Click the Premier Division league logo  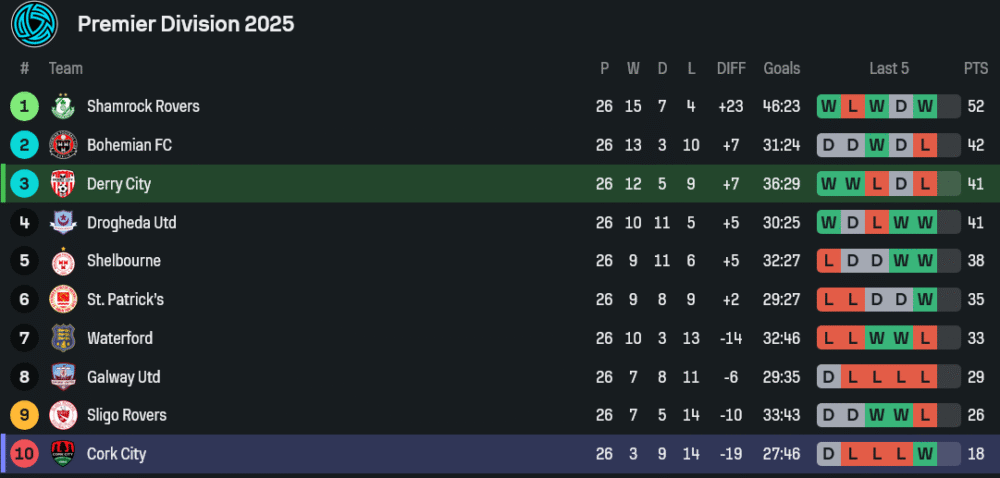pos(35,24)
